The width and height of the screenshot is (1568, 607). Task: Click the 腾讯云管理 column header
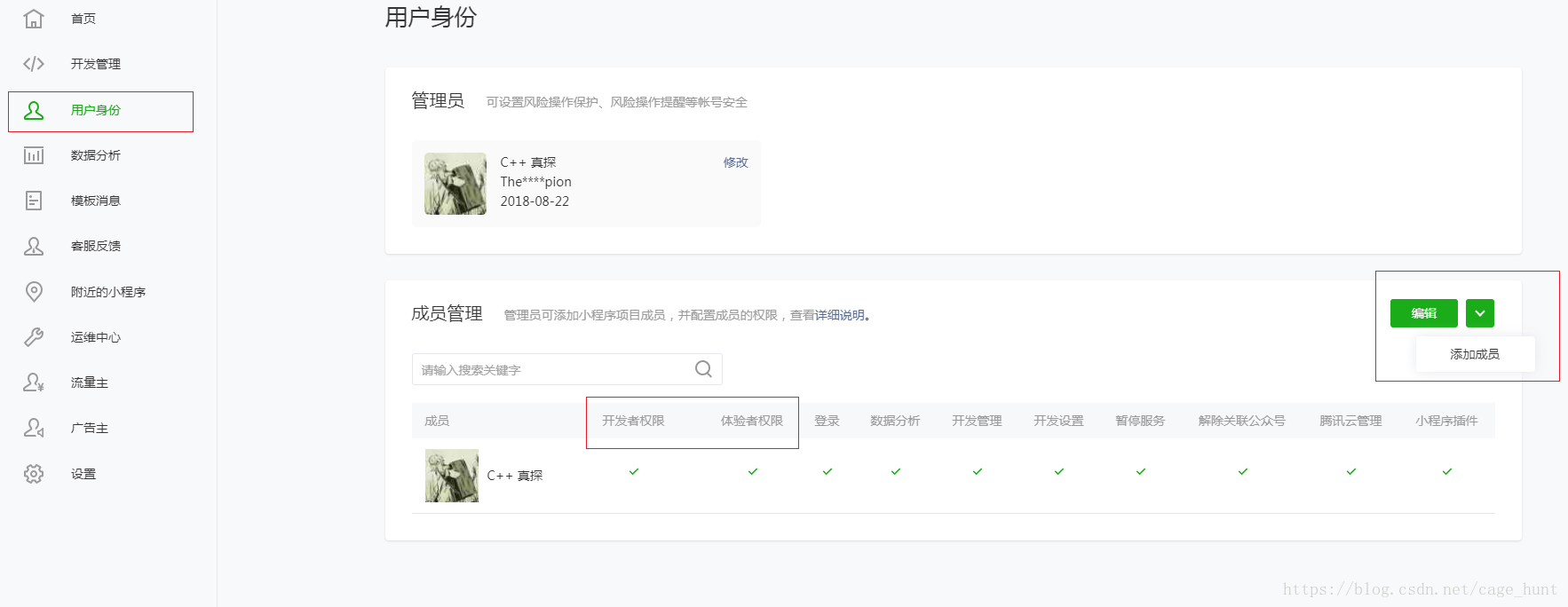coord(1350,421)
